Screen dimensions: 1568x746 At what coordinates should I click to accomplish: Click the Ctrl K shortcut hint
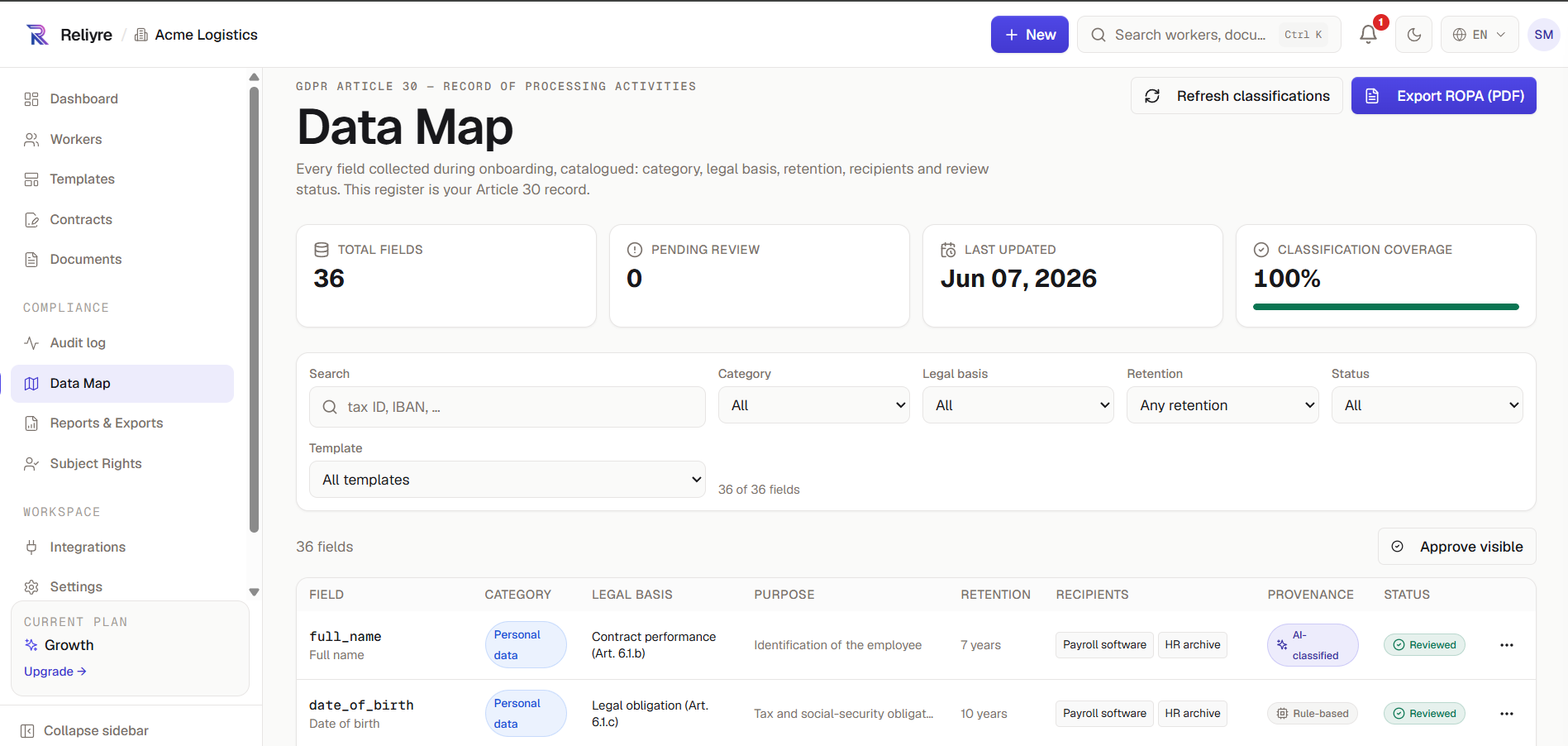tap(1303, 35)
